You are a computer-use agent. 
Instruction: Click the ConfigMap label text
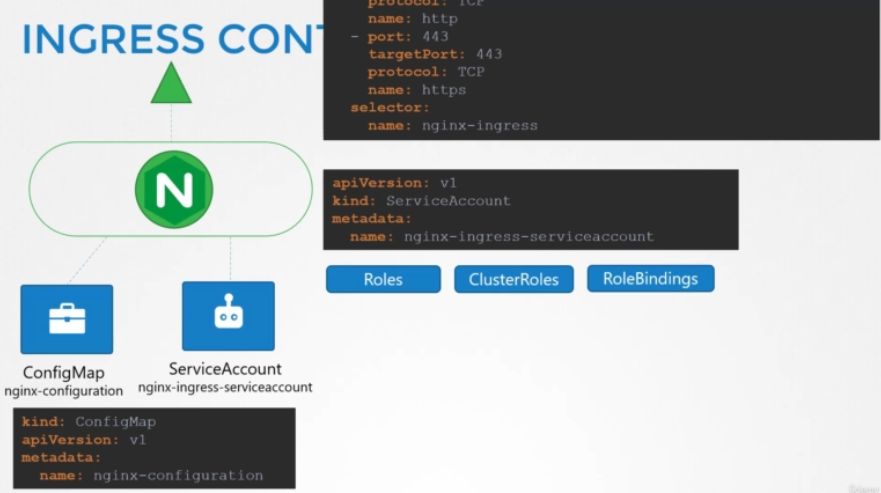(63, 373)
